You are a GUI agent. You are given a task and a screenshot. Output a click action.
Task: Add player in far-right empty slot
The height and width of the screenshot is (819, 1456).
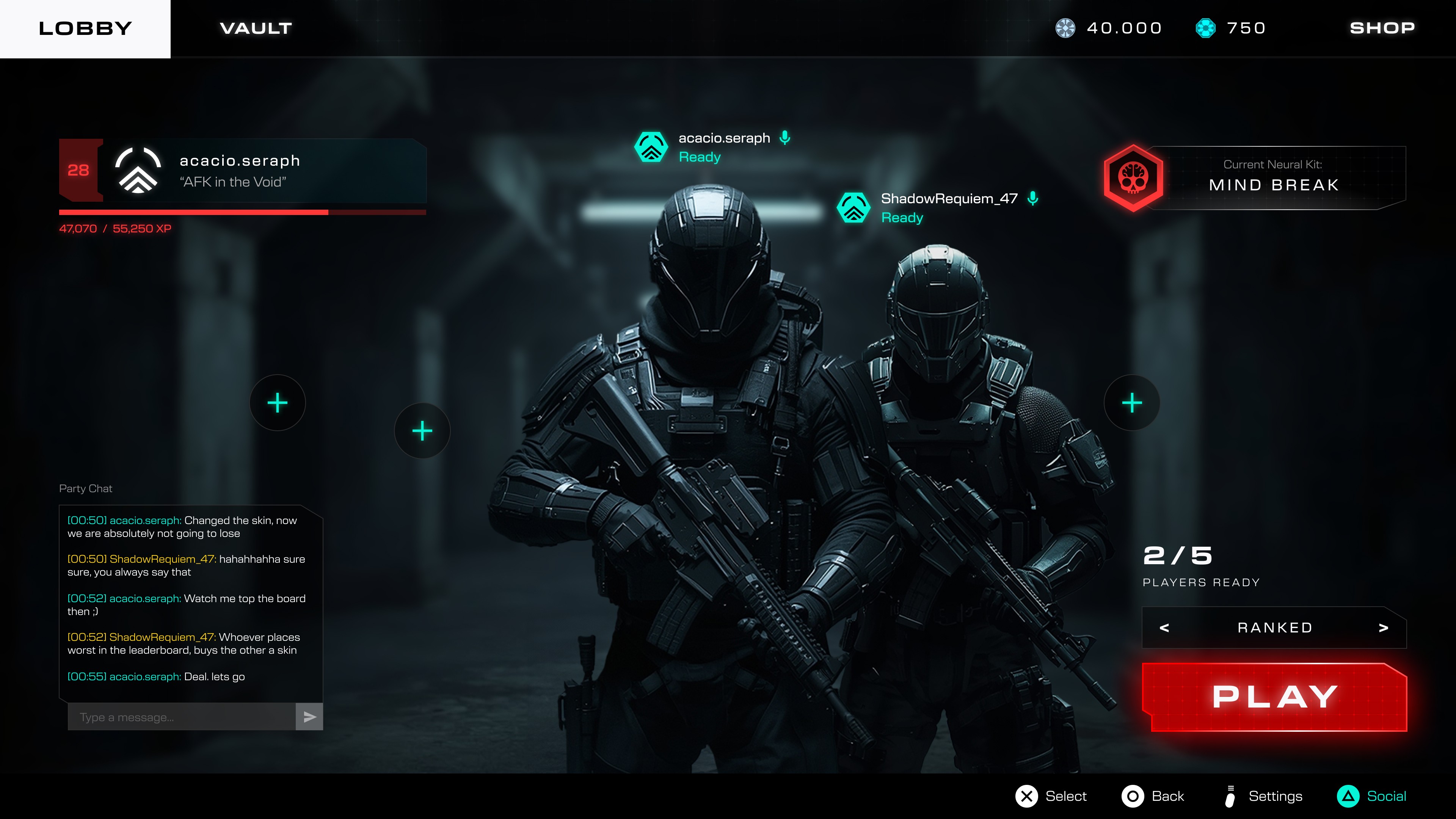tap(1131, 402)
